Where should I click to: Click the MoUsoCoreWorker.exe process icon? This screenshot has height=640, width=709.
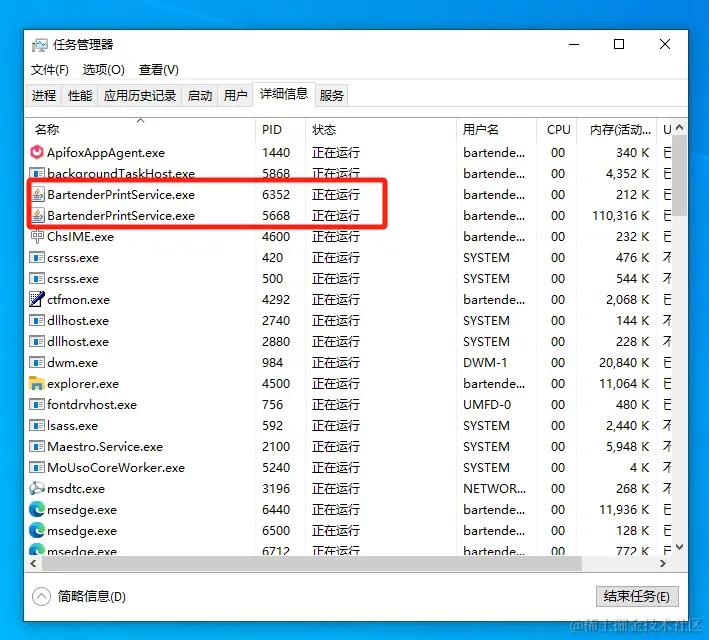pos(37,467)
